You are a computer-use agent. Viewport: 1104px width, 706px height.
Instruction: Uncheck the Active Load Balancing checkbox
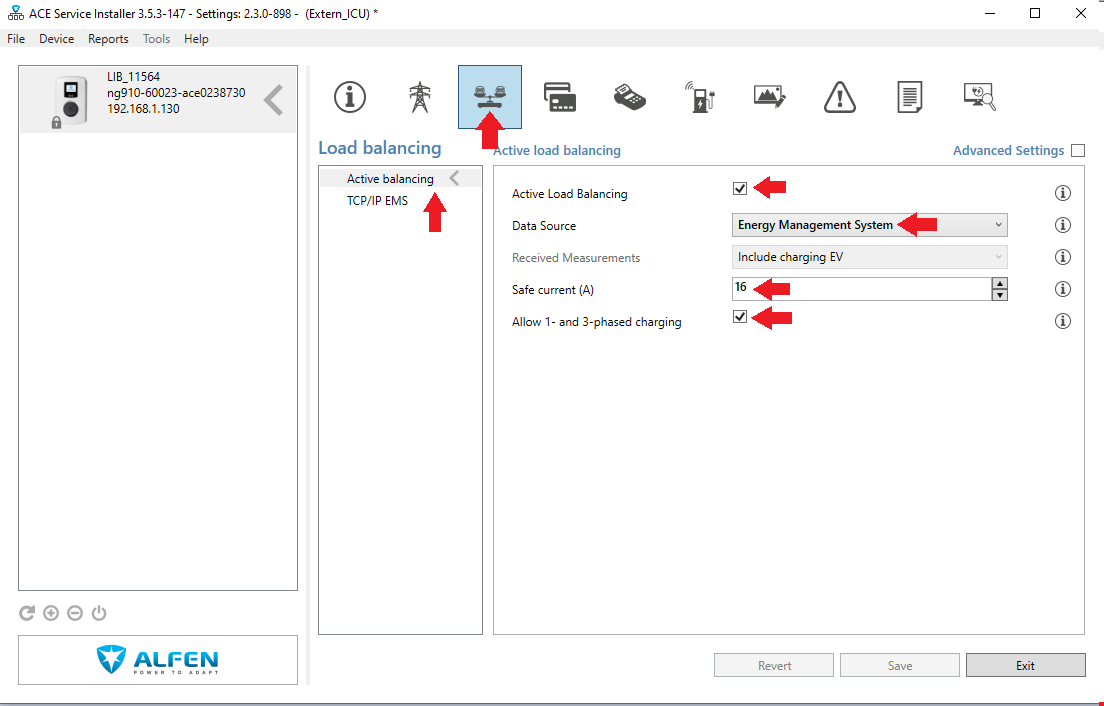(740, 189)
